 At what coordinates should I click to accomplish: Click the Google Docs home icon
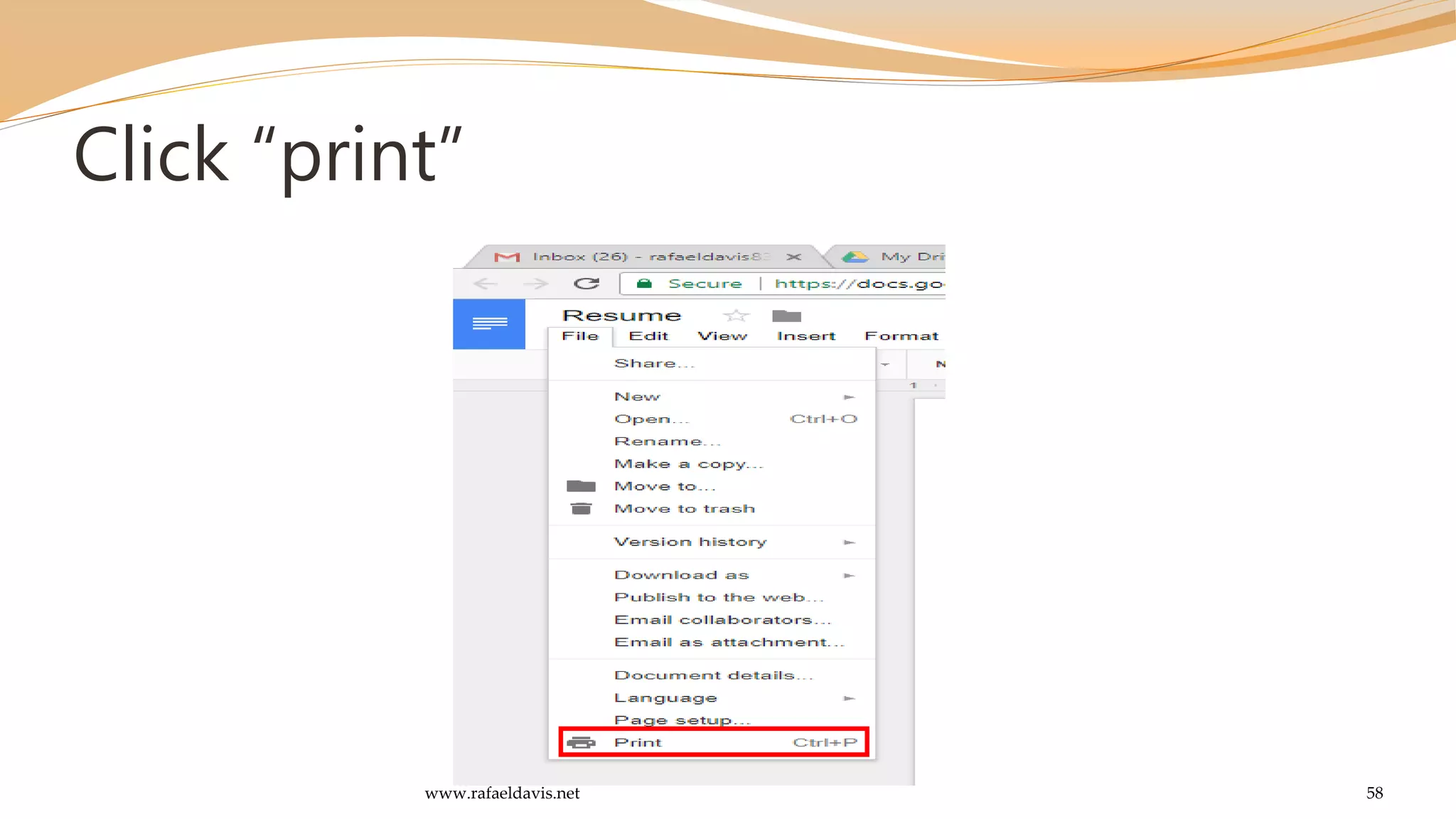(x=489, y=324)
